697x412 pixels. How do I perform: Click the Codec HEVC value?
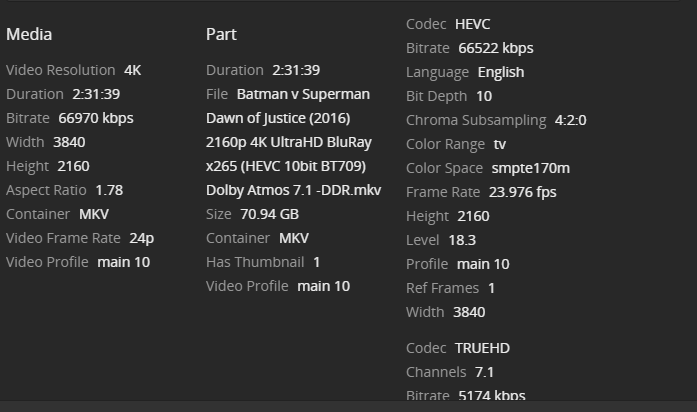[472, 24]
